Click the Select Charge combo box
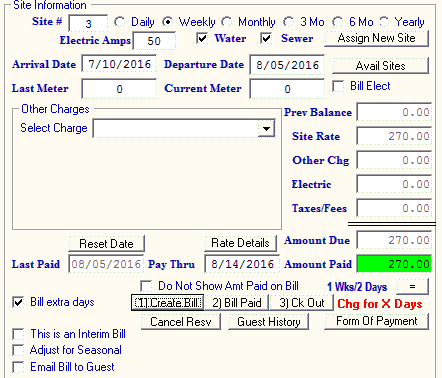The height and width of the screenshot is (378, 442). (184, 128)
